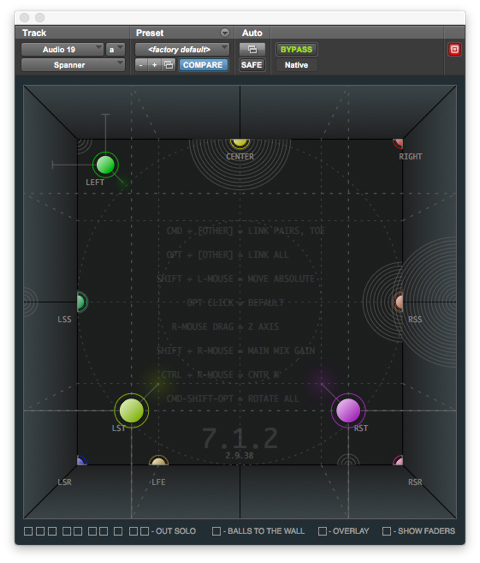Click the copy settings icon beside plus
The width and height of the screenshot is (480, 563).
(168, 65)
